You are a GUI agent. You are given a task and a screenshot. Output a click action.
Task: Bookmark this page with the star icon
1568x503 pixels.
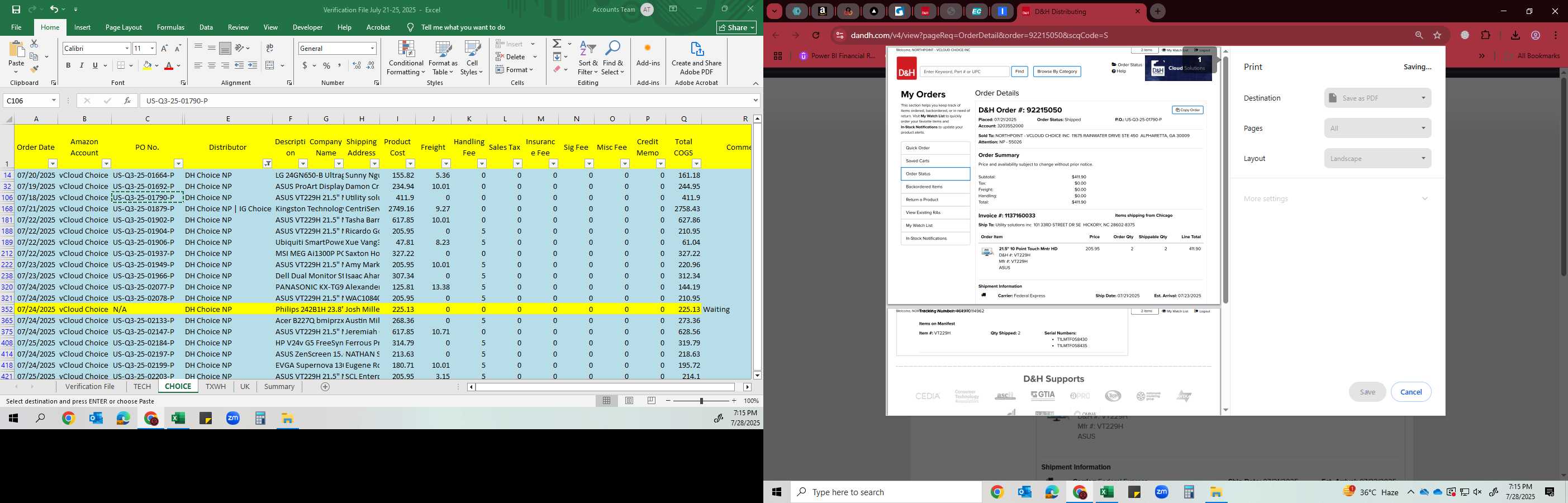1438,35
